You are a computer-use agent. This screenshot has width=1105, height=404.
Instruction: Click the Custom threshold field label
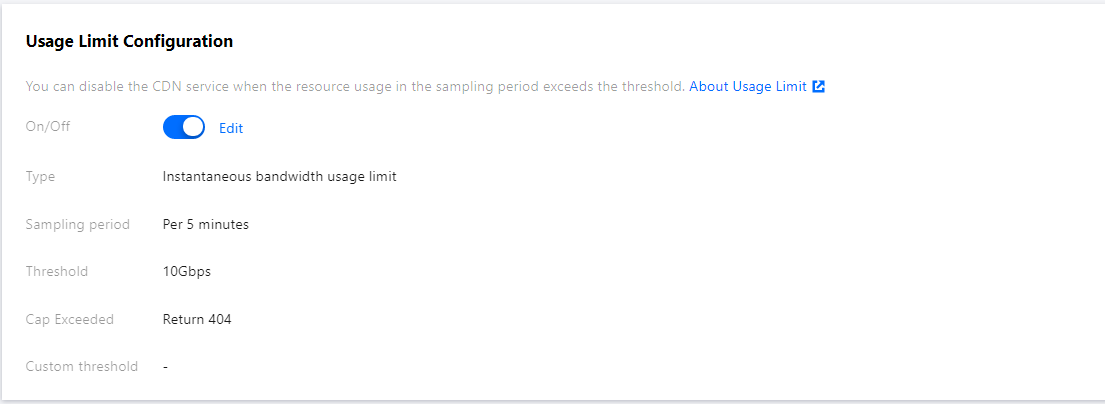click(x=81, y=367)
